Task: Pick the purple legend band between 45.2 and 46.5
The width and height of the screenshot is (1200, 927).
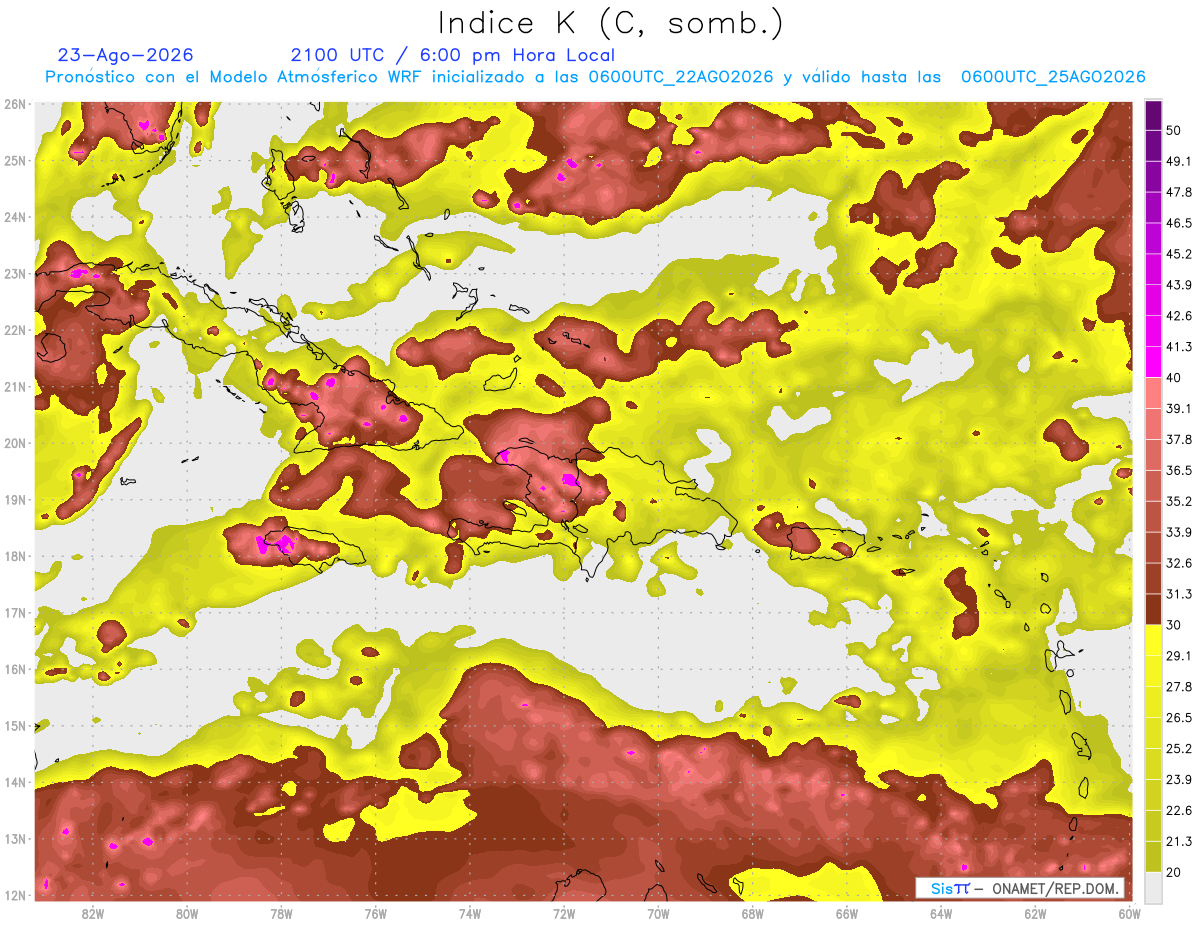Action: point(1153,239)
